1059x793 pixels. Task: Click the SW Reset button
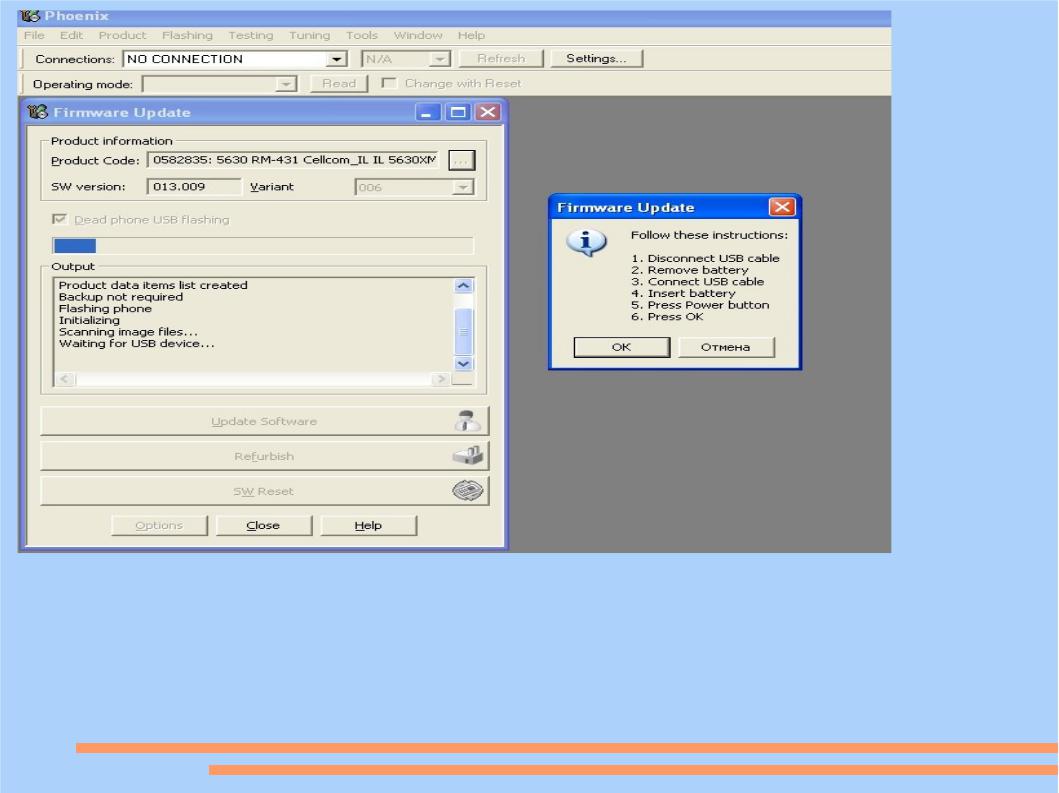(264, 491)
